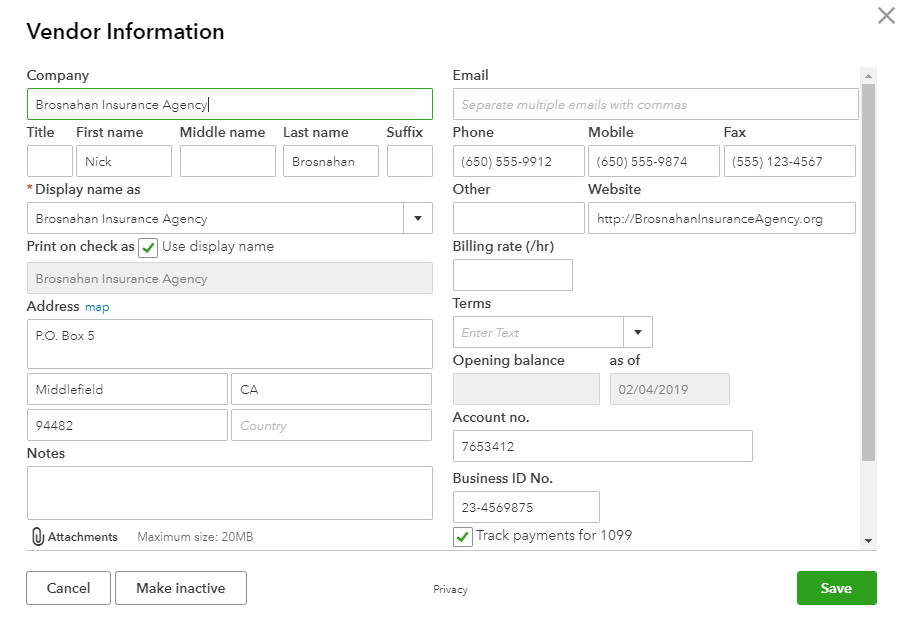Click the Attachments label

(x=83, y=537)
